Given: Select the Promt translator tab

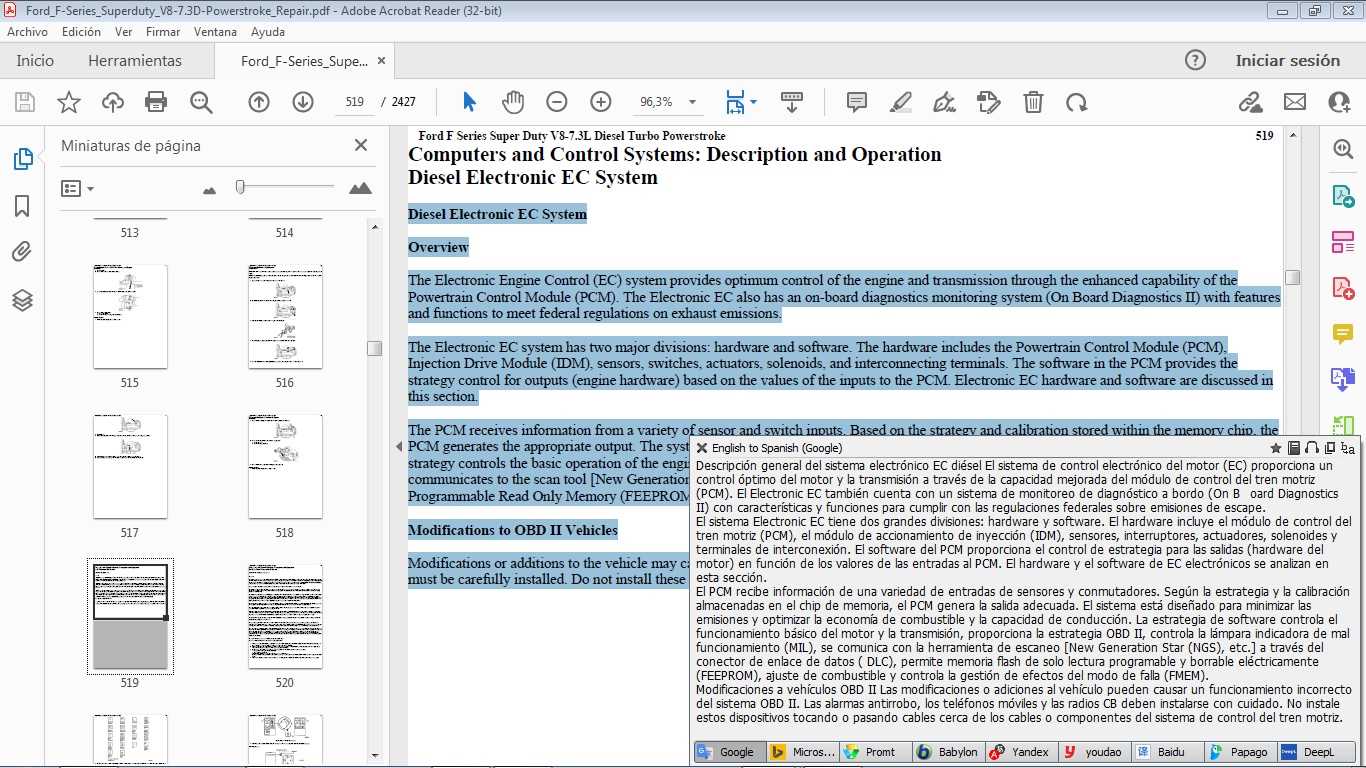Looking at the screenshot, I should (x=875, y=752).
